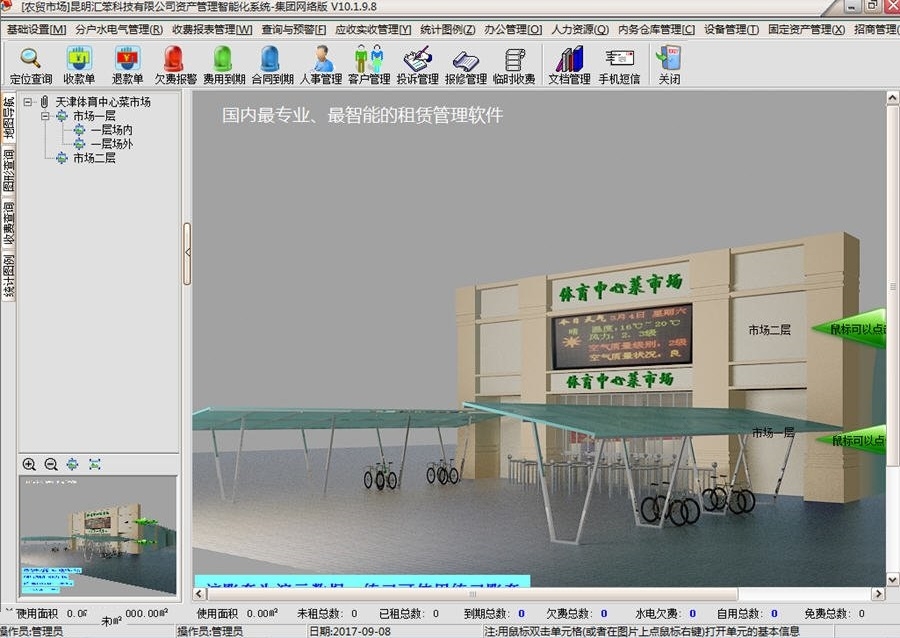The height and width of the screenshot is (638, 900).
Task: Zoom out using the magnifier minus icon
Action: pos(51,464)
